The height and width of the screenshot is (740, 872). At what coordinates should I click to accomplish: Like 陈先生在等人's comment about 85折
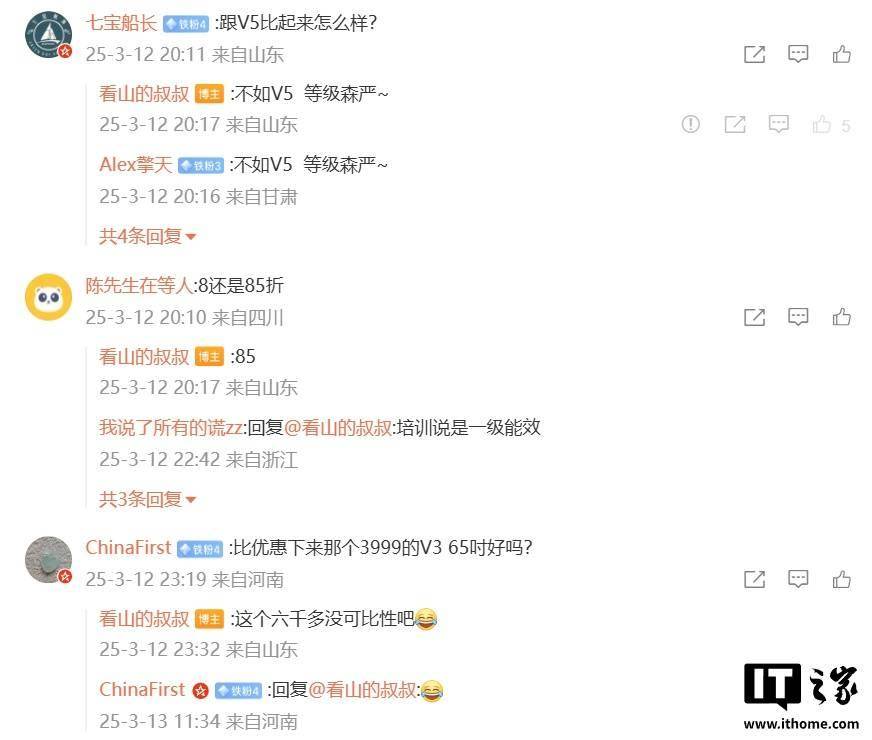coord(841,317)
